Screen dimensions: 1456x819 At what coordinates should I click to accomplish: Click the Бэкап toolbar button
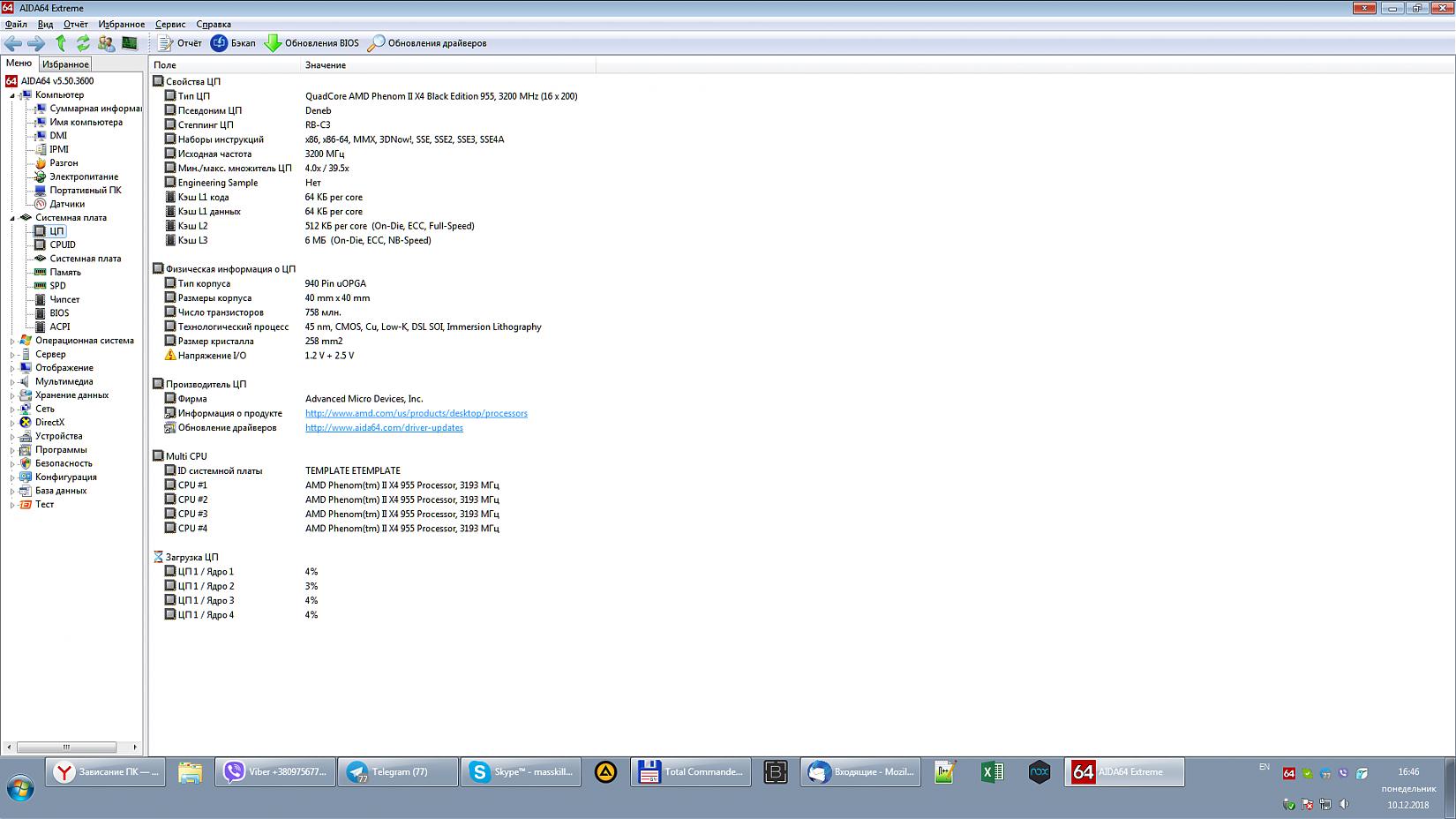tap(233, 43)
